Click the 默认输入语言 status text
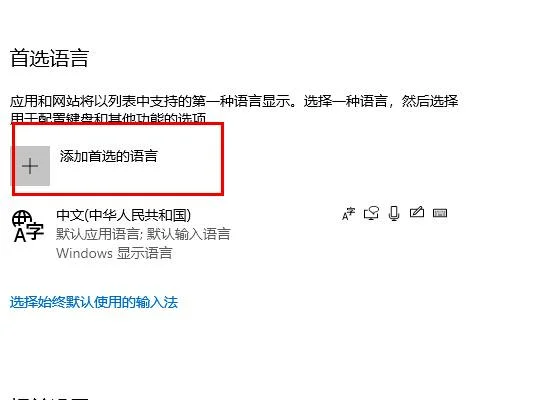This screenshot has width=548, height=400. pos(188,234)
